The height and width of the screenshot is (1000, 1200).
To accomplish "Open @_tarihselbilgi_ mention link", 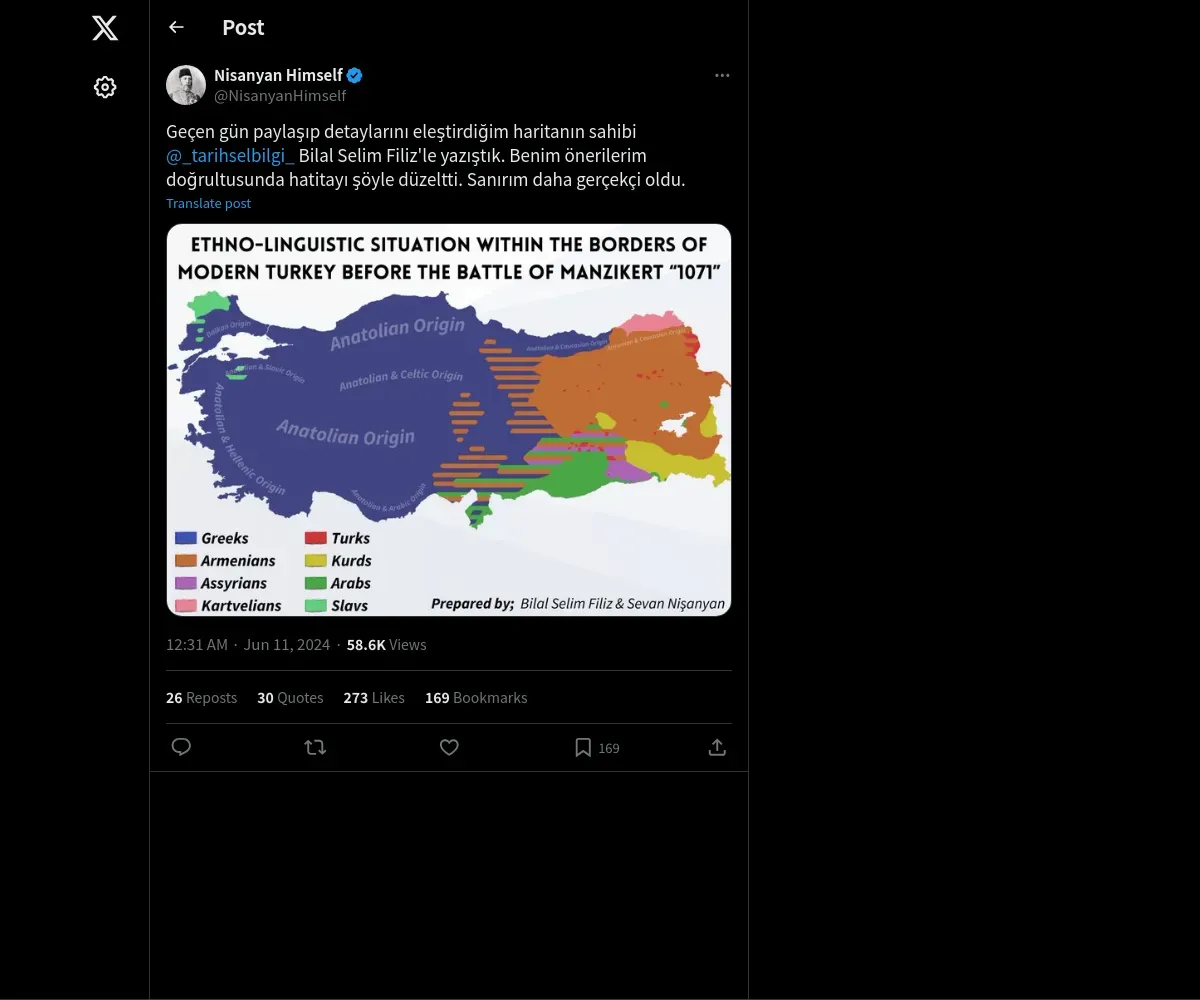I will coord(230,156).
